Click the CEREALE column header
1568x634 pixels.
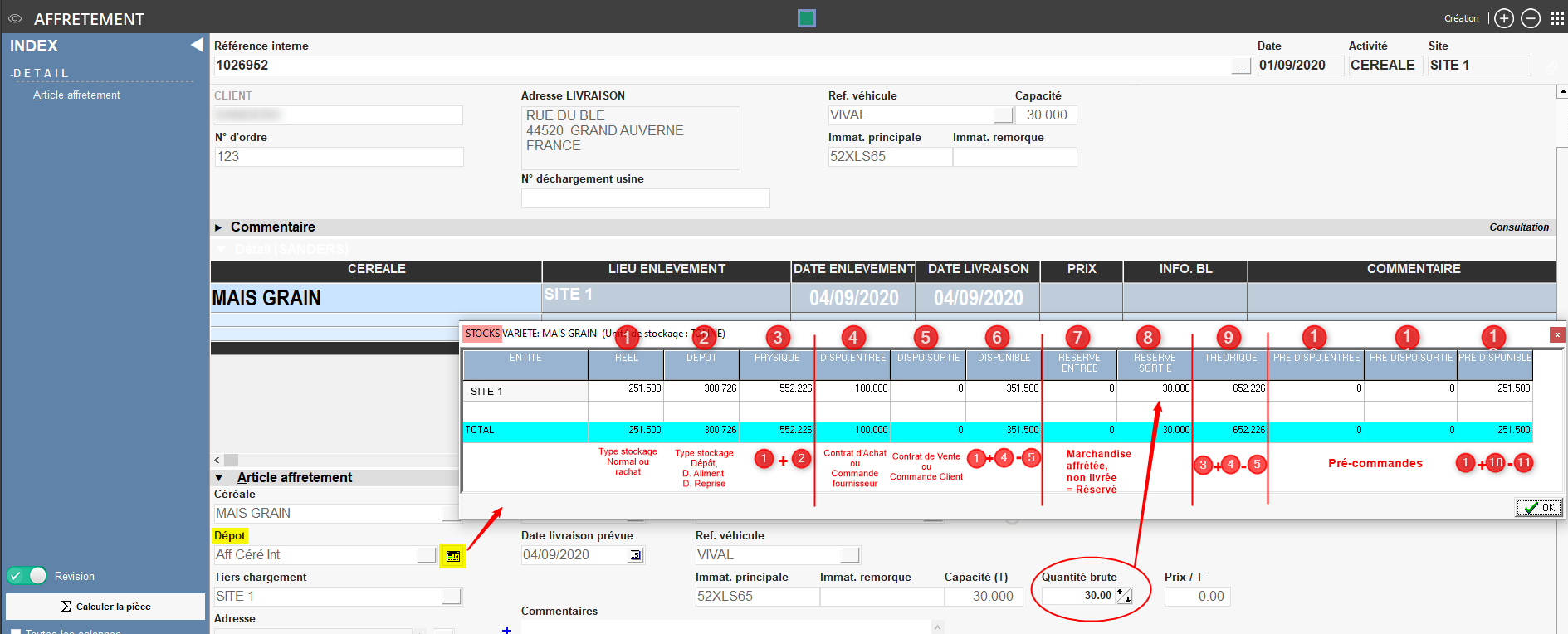tap(376, 269)
